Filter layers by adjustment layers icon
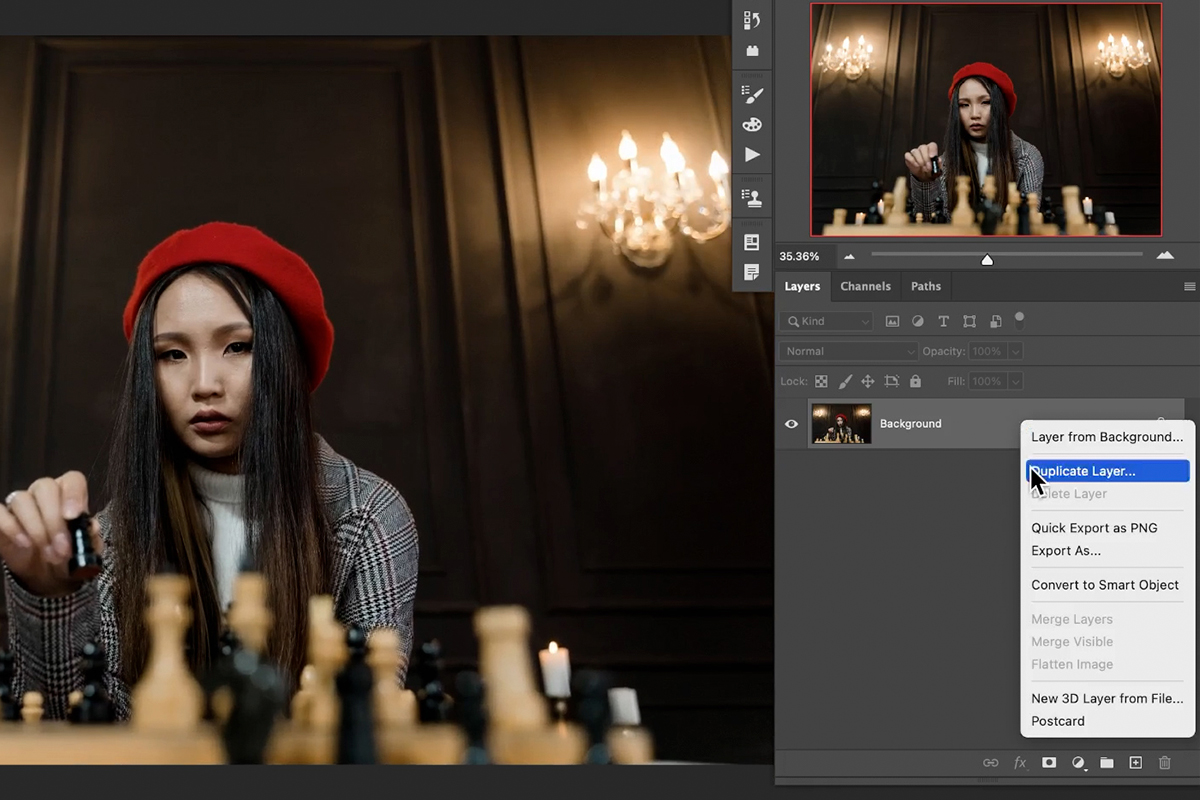The height and width of the screenshot is (800, 1200). (x=918, y=322)
